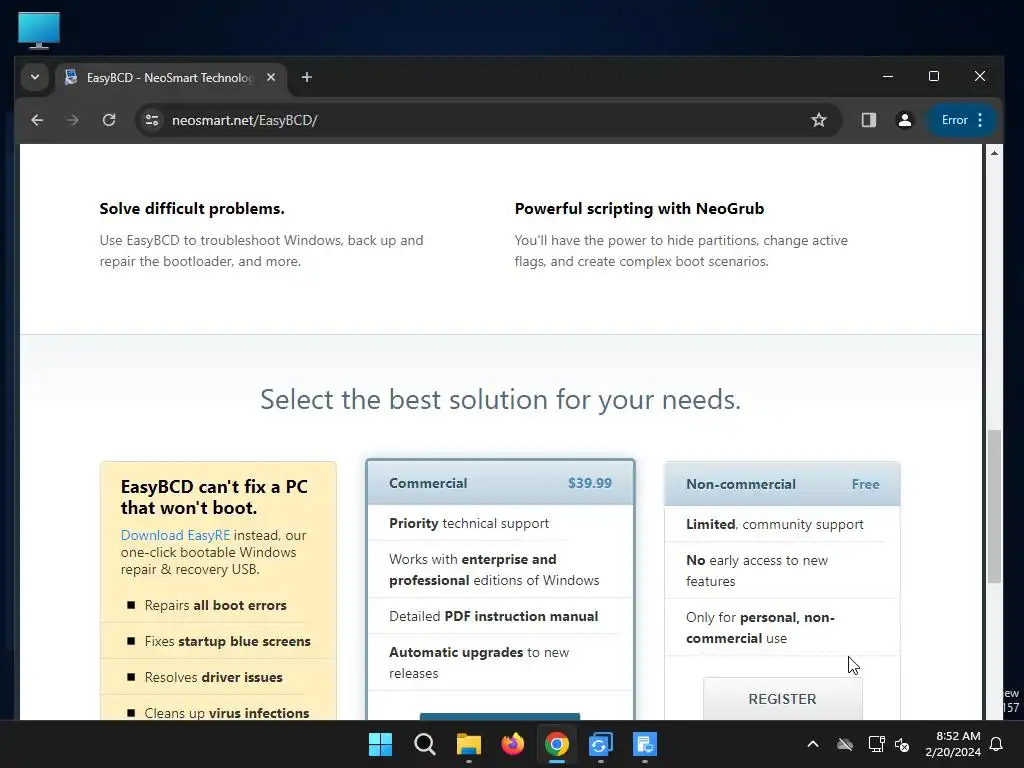Open the Chrome menu via Error button
This screenshot has width=1024, height=768.
pyautogui.click(x=962, y=120)
